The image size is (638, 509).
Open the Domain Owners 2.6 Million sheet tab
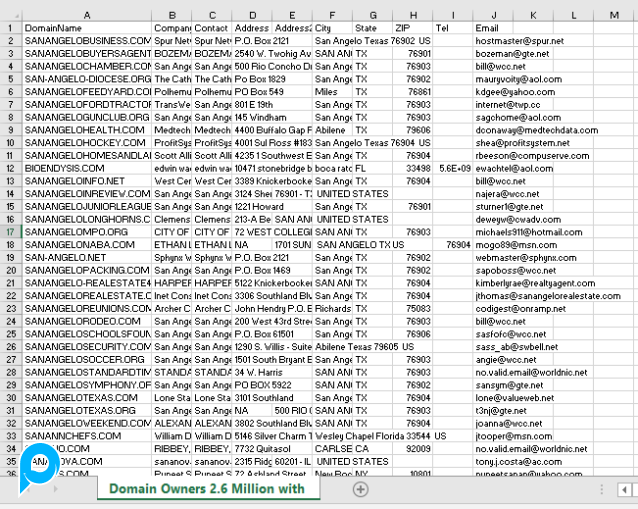(x=206, y=489)
